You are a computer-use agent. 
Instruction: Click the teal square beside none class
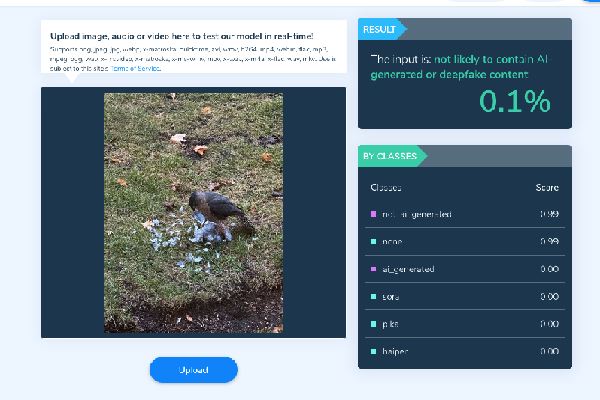point(373,242)
